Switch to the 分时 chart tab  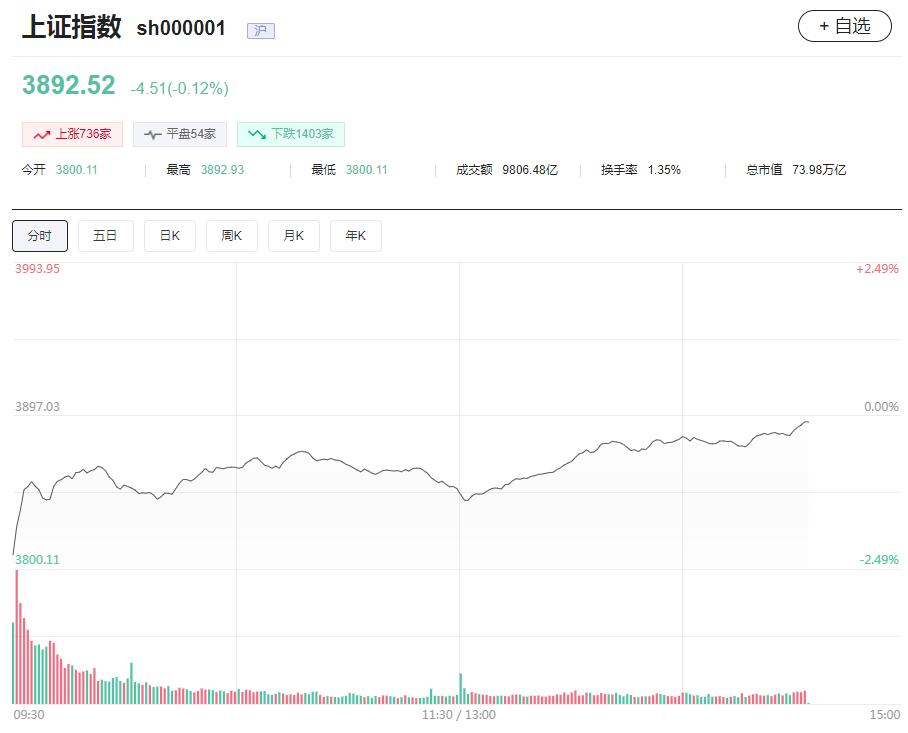(x=40, y=236)
